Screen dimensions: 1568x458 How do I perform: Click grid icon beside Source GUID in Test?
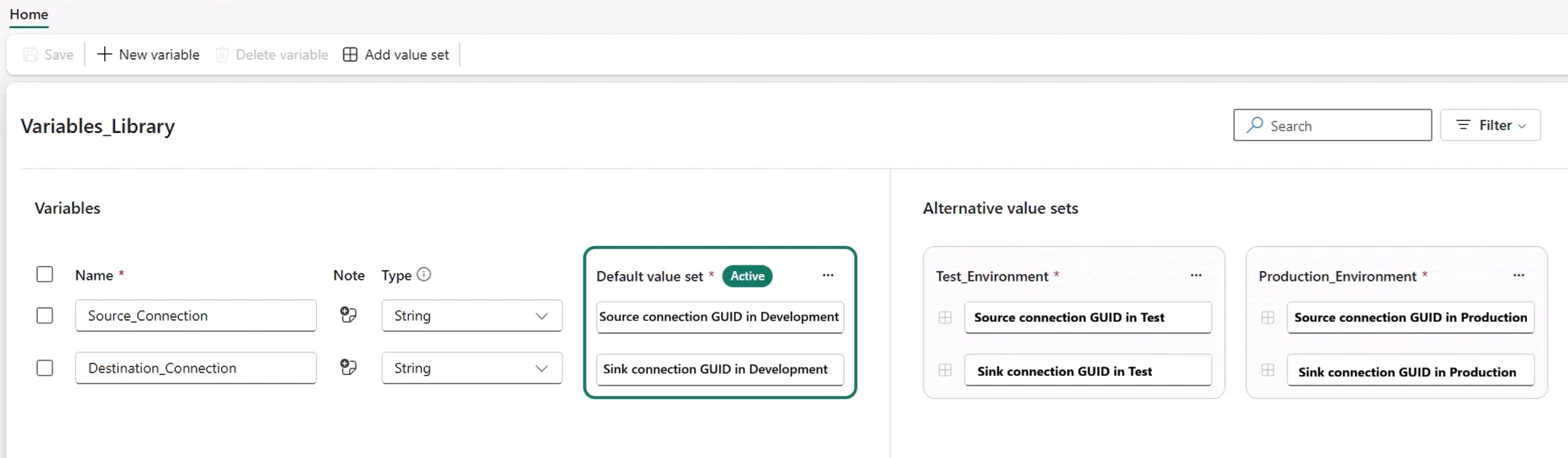[x=945, y=318]
